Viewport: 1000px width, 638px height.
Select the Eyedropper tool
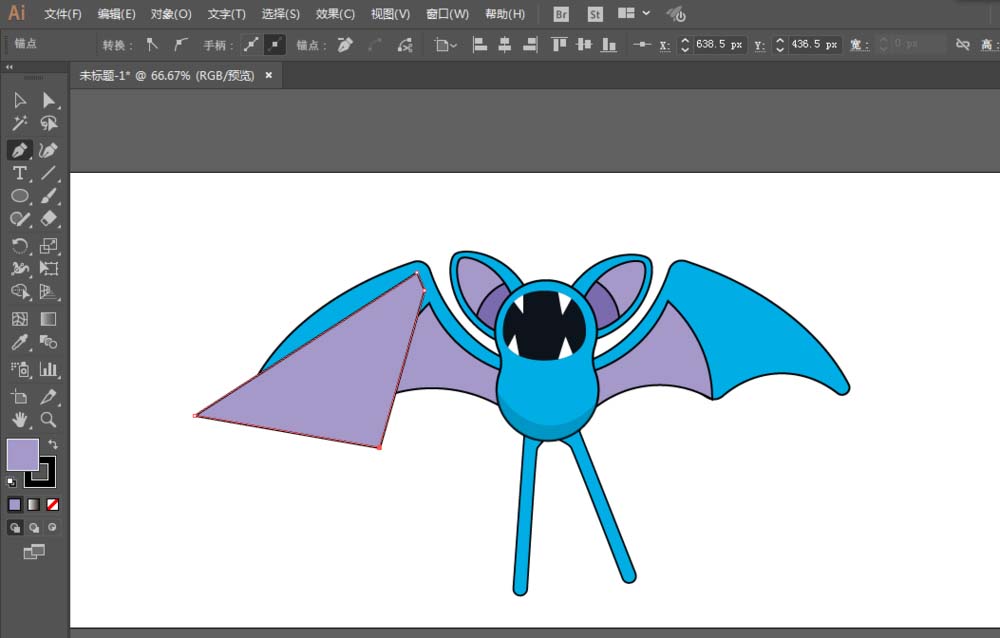click(20, 343)
